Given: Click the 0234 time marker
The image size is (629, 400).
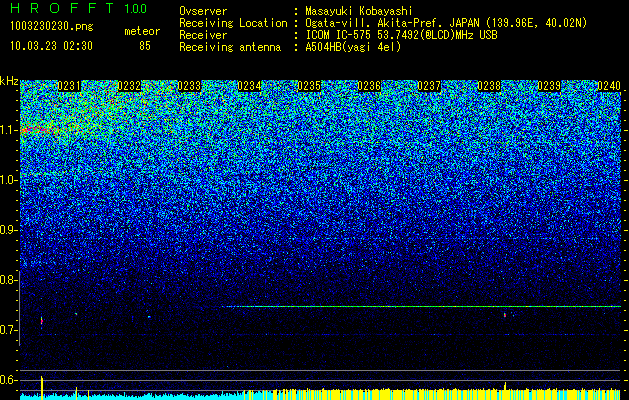Looking at the screenshot, I should [249, 86].
